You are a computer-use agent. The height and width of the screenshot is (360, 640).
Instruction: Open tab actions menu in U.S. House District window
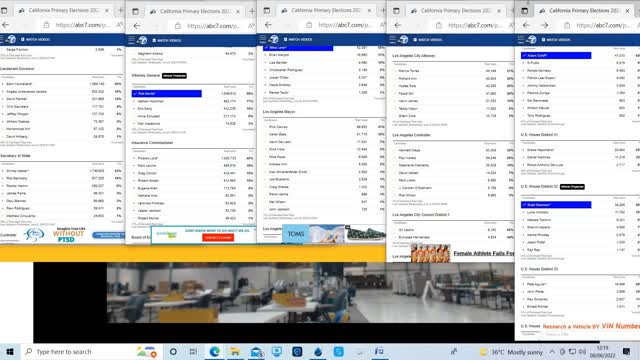tap(525, 10)
